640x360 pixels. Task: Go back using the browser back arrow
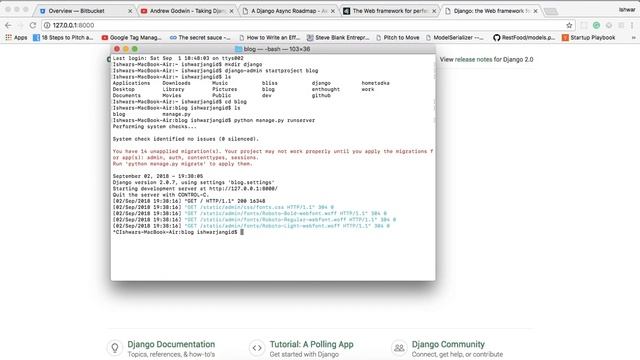pyautogui.click(x=8, y=25)
